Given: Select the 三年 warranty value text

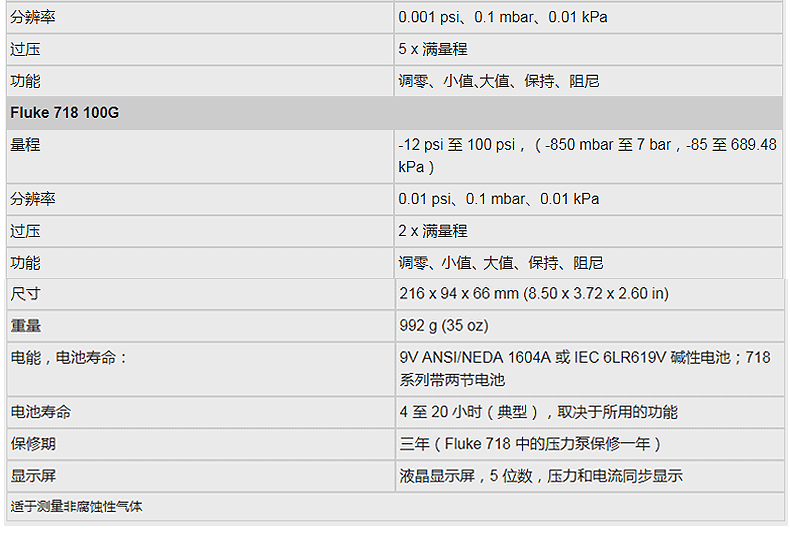Looking at the screenshot, I should click(529, 444).
